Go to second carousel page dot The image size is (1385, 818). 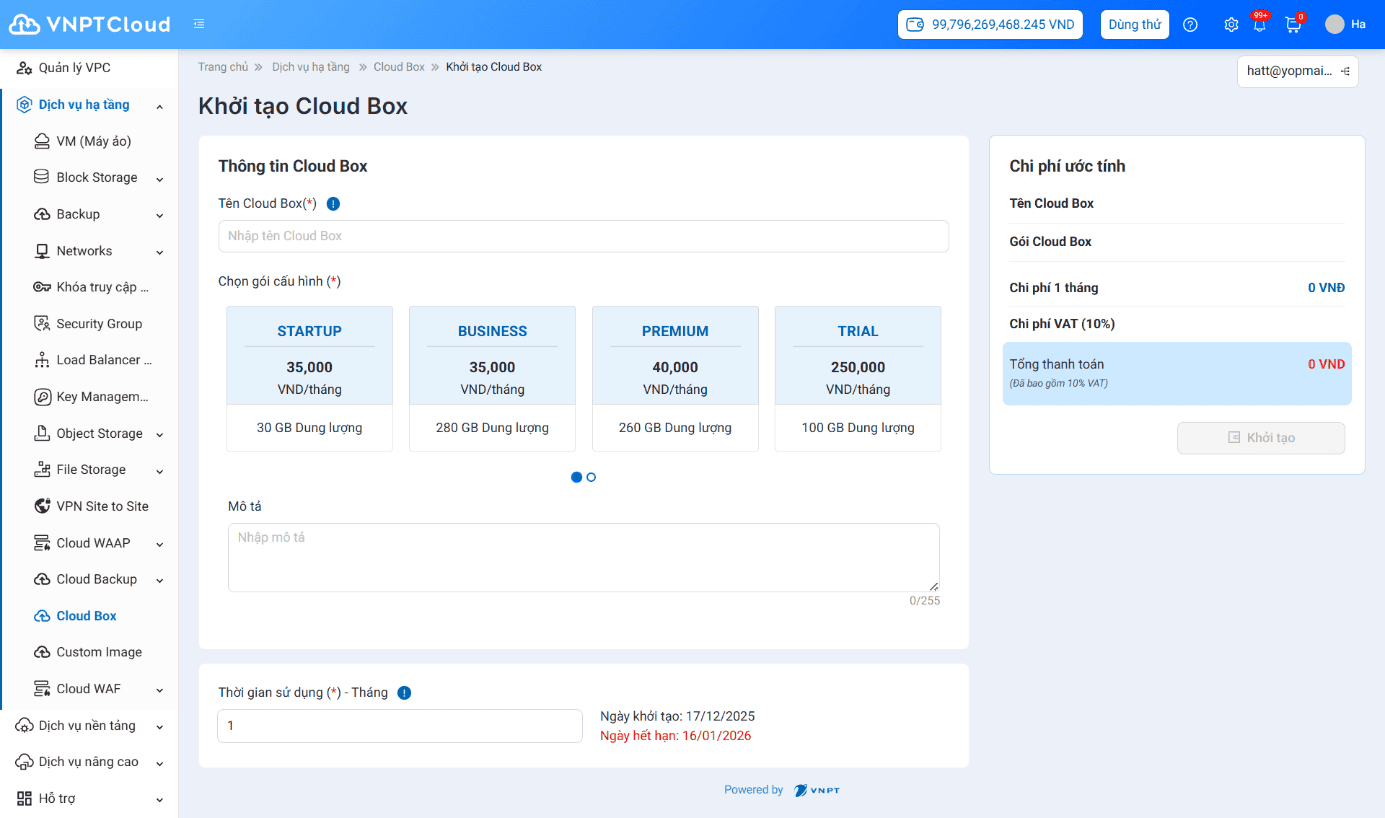pos(591,478)
